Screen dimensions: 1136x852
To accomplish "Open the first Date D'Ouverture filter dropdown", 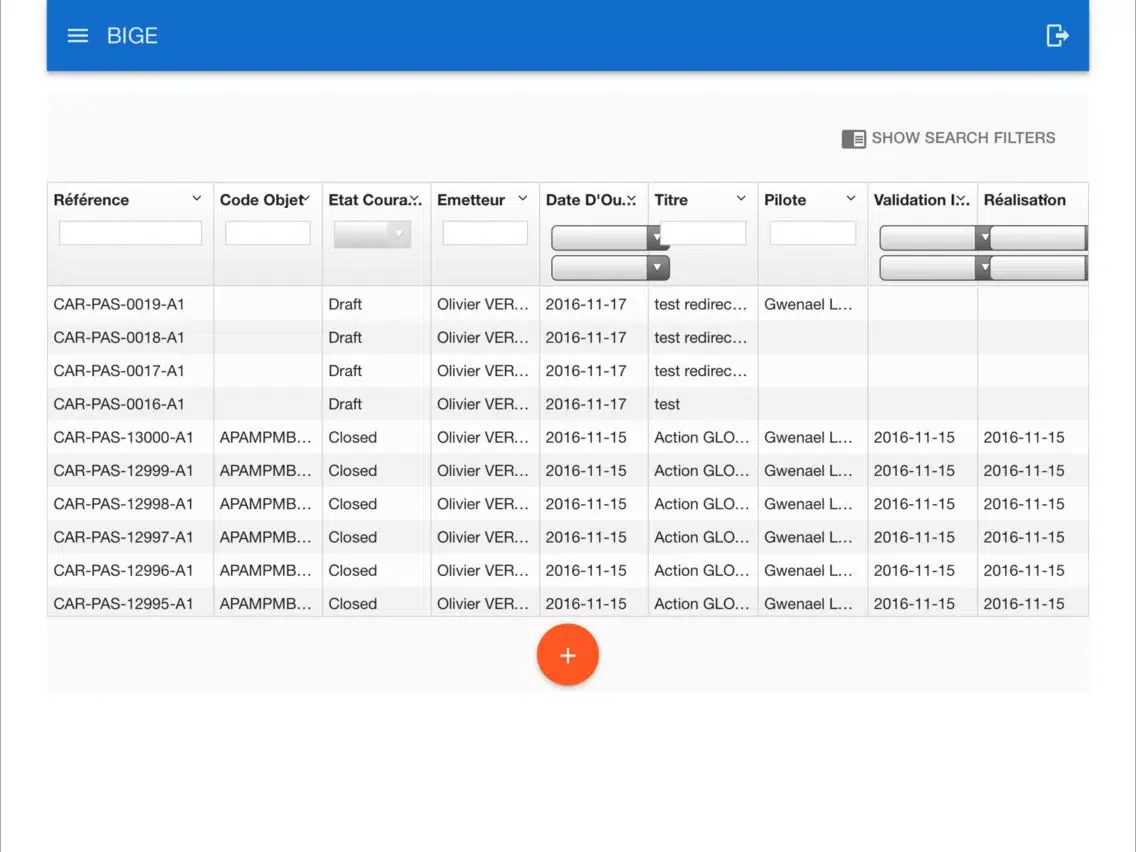I will (657, 238).
